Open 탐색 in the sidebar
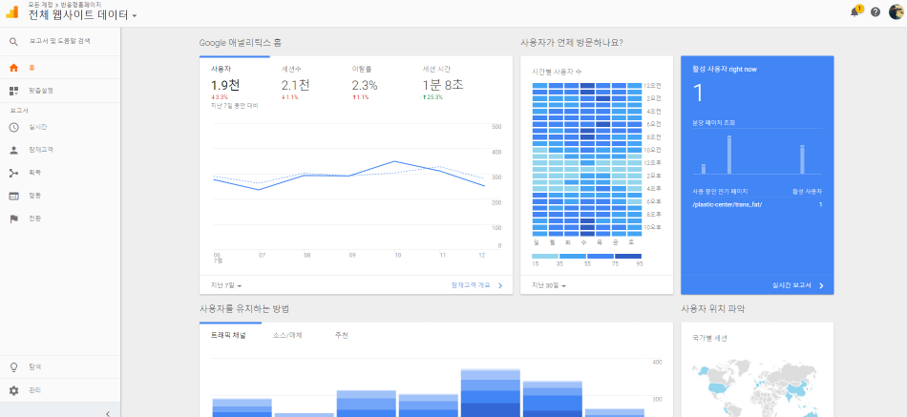The image size is (907, 417). [35, 367]
